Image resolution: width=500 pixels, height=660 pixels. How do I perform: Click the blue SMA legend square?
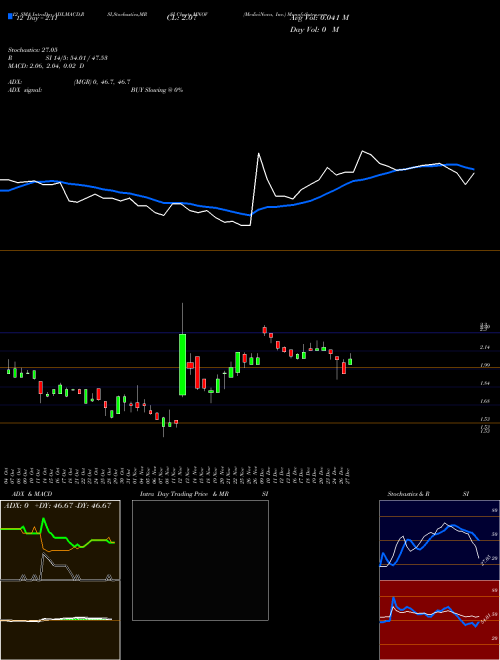(x=11, y=16)
